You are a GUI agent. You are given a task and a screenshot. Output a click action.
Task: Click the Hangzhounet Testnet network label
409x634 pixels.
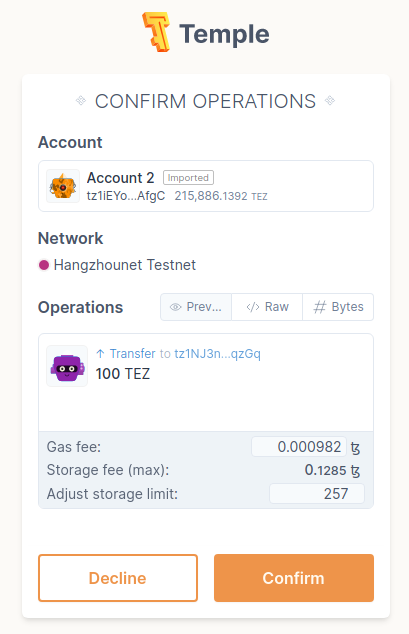pyautogui.click(x=124, y=265)
